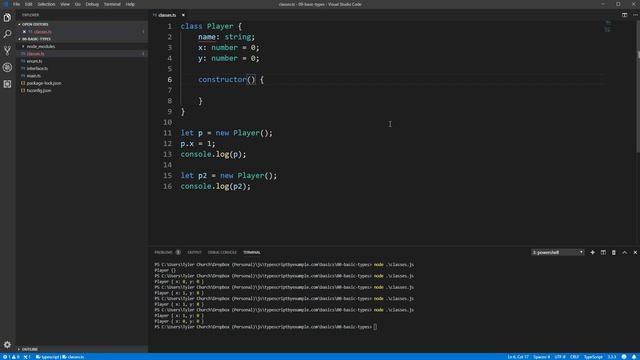This screenshot has width=640, height=360.
Task: Split the editor to the right
Action: click(x=624, y=15)
